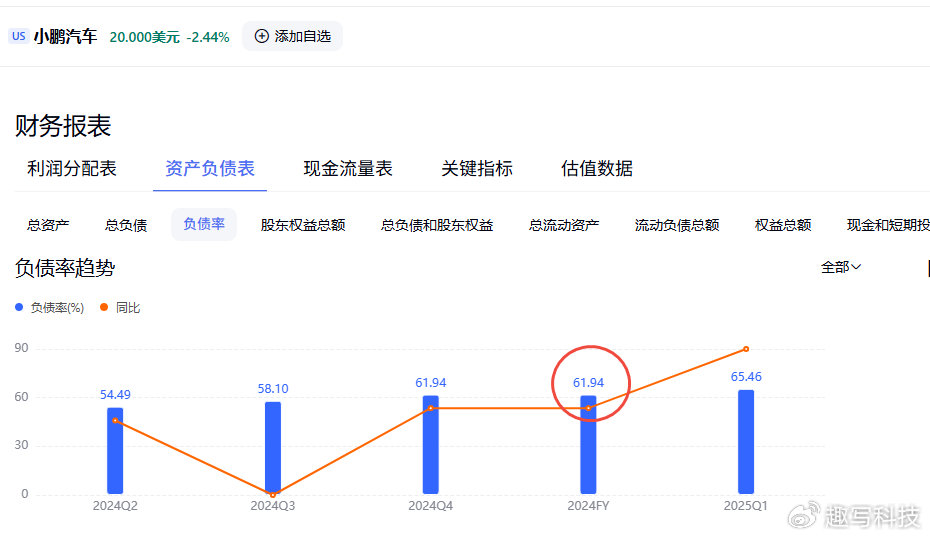
Task: Click the 2024Q2 bar showing 54.49
Action: tap(115, 451)
